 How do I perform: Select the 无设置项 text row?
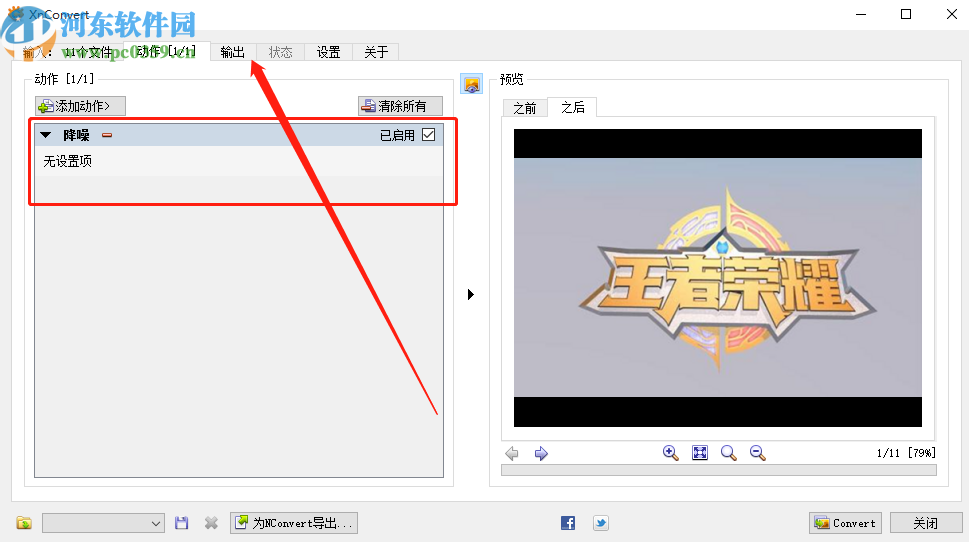tap(239, 161)
